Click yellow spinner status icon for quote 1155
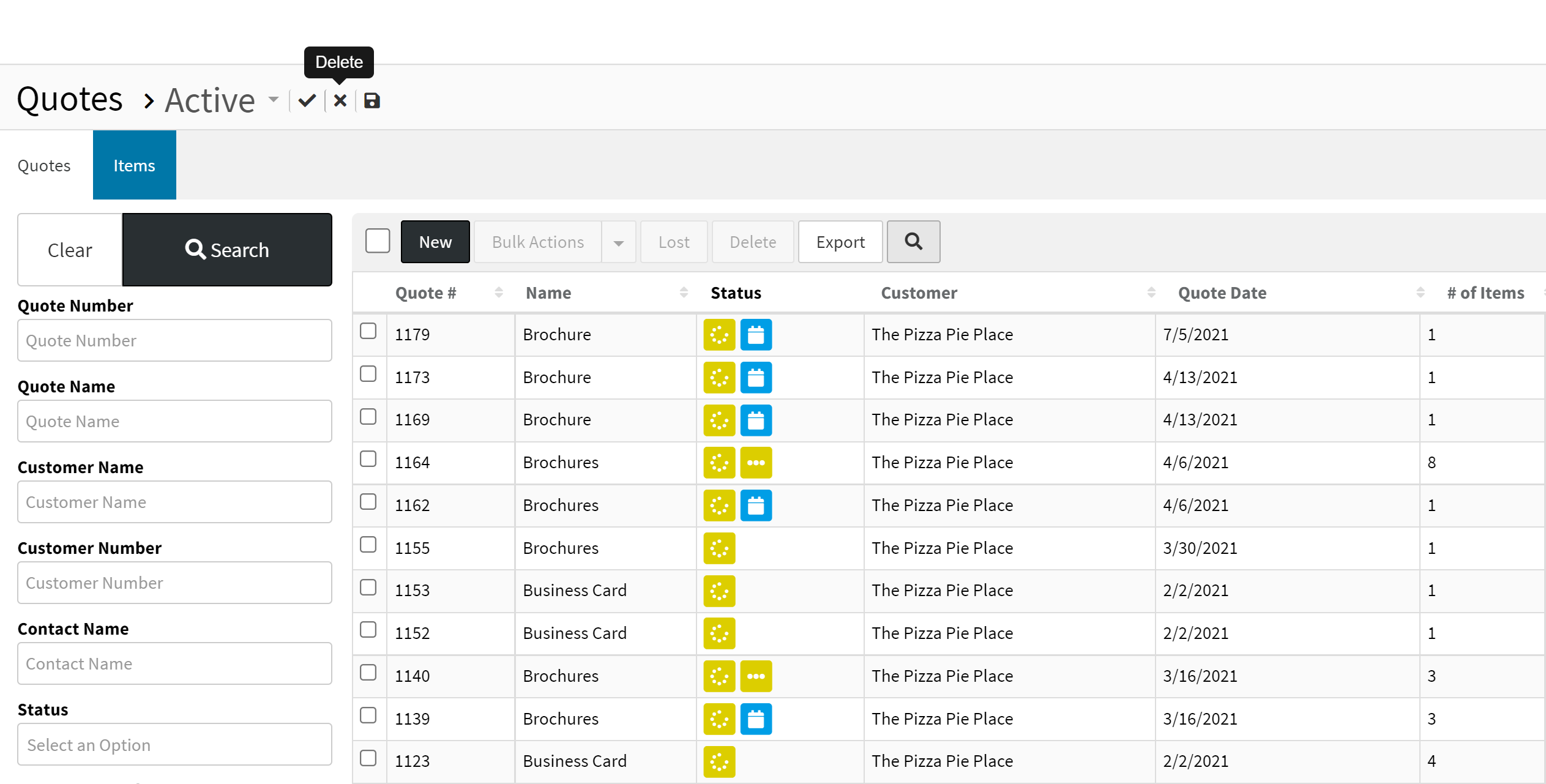 (719, 548)
